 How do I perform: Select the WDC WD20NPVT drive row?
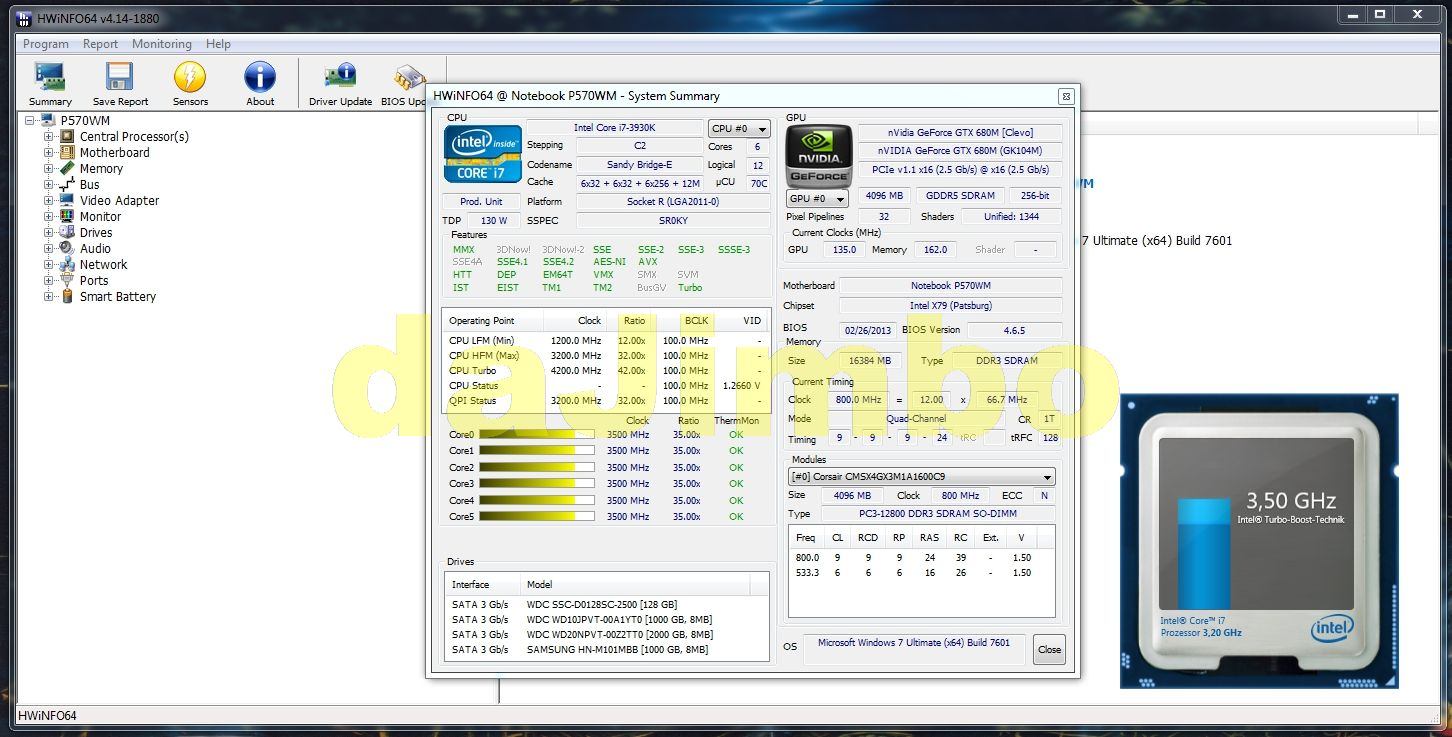[607, 635]
